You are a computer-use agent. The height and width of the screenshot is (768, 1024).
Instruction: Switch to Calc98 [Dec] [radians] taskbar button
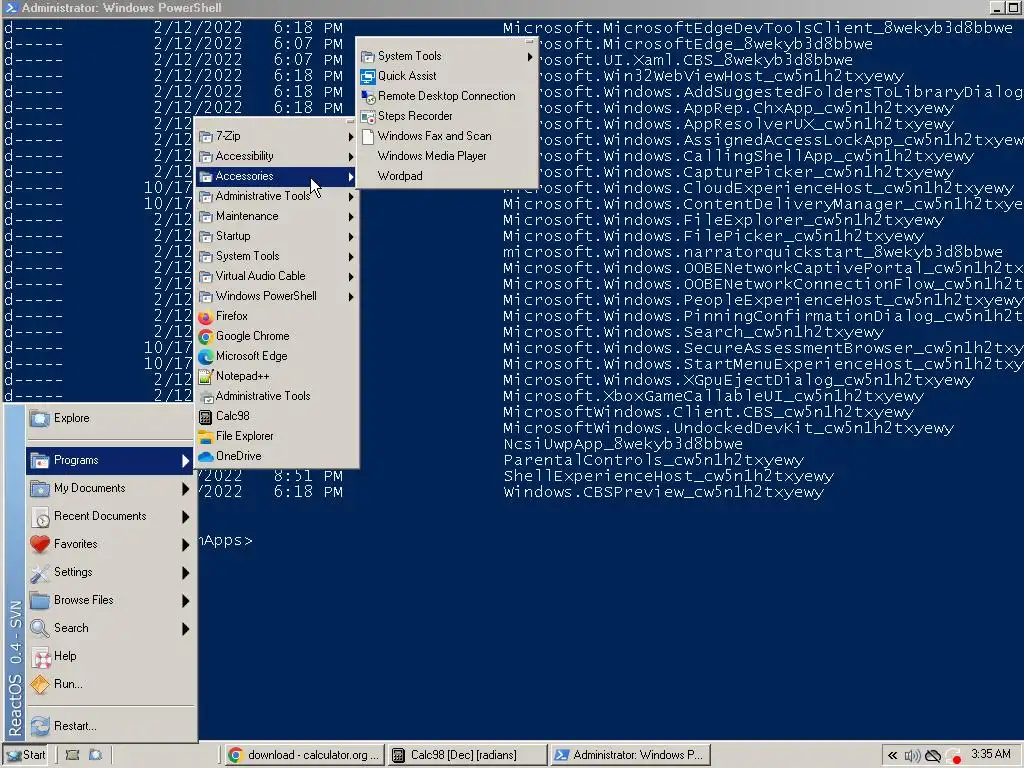467,755
